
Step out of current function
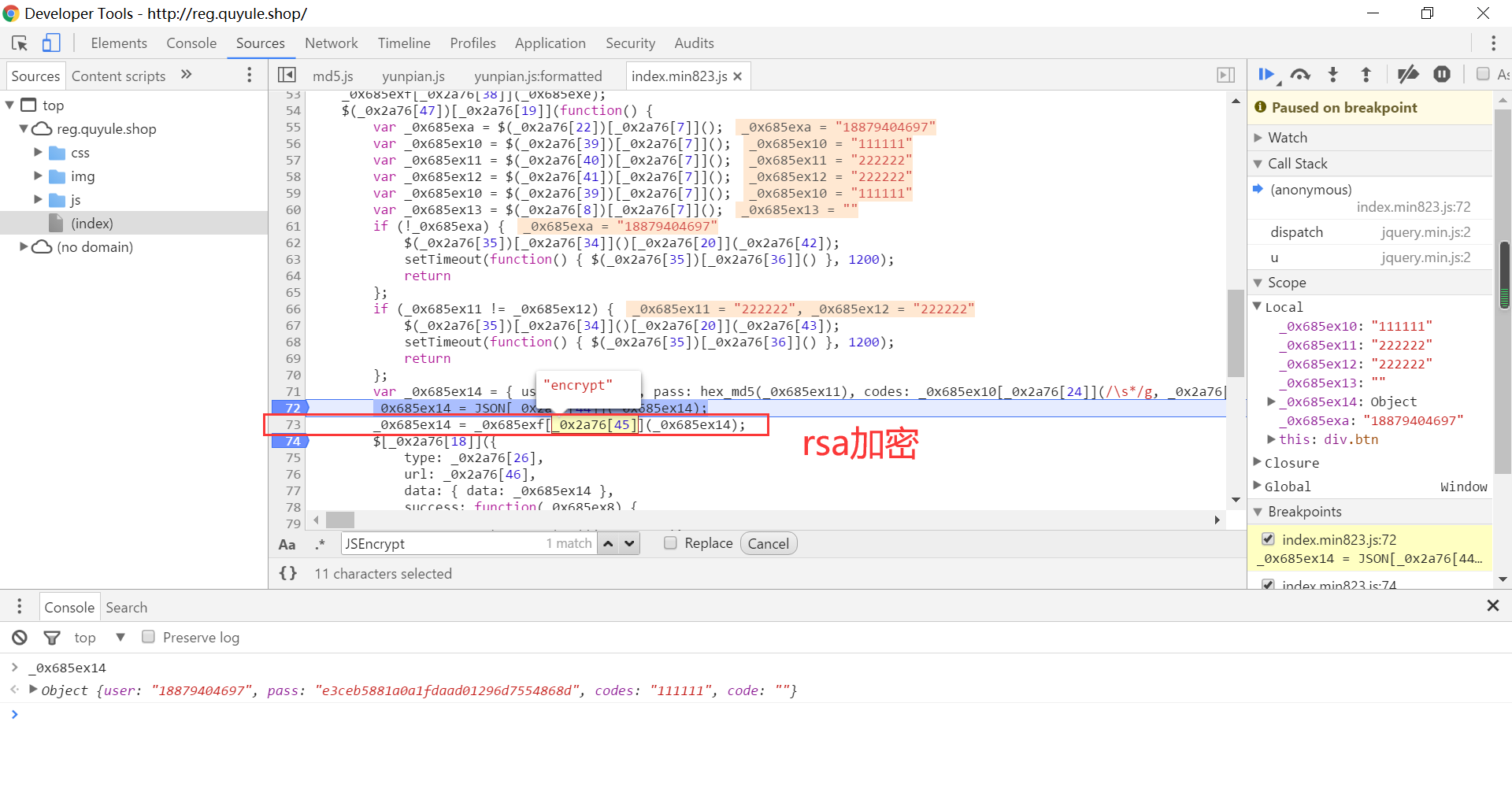1366,75
